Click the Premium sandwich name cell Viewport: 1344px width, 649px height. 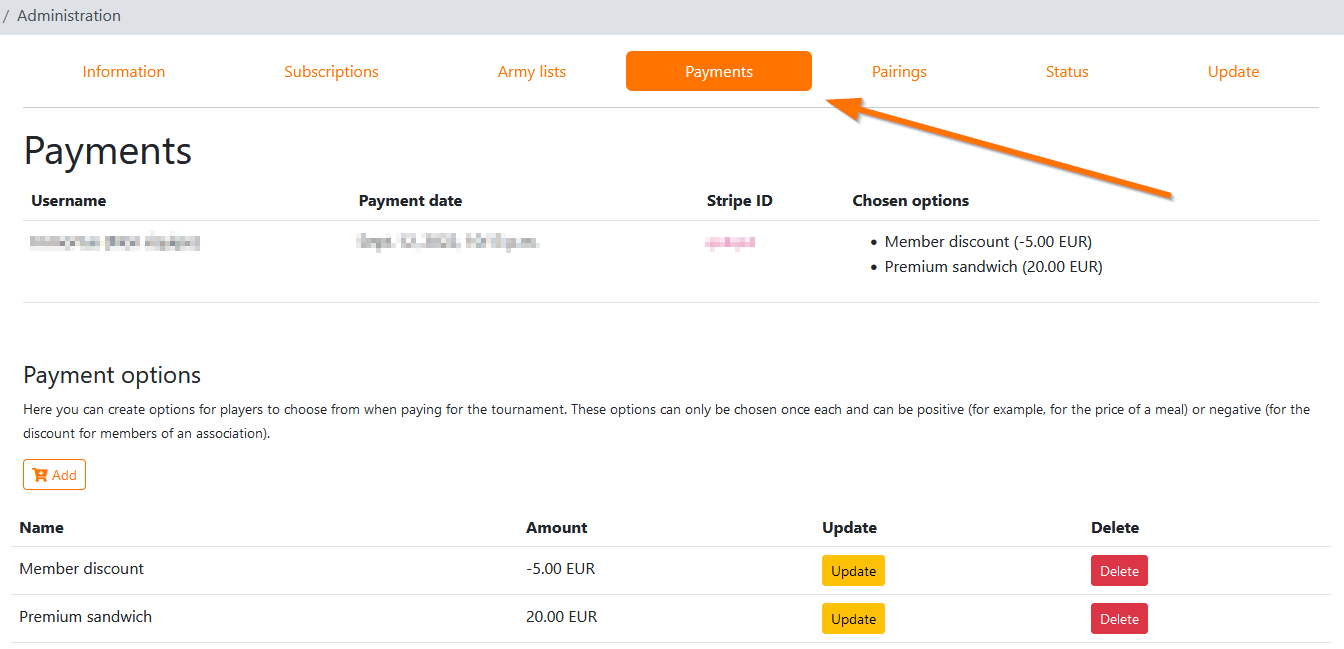click(86, 617)
